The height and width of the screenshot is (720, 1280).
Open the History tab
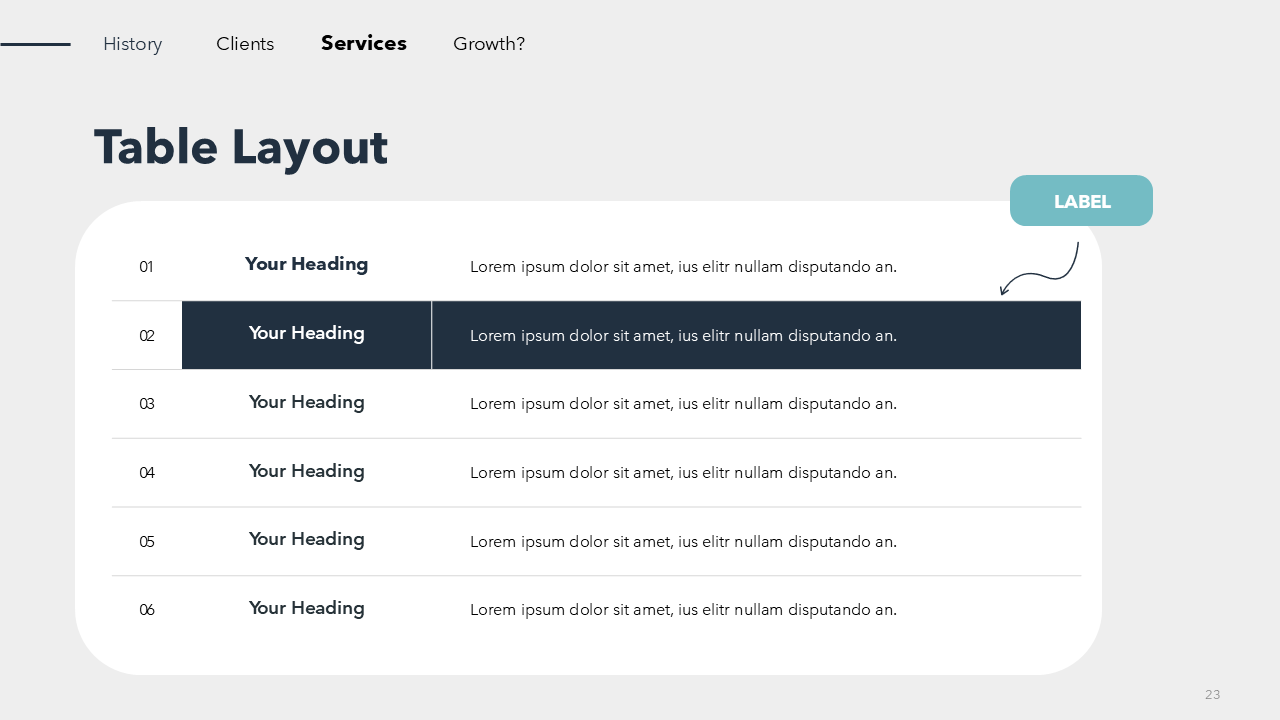[132, 44]
